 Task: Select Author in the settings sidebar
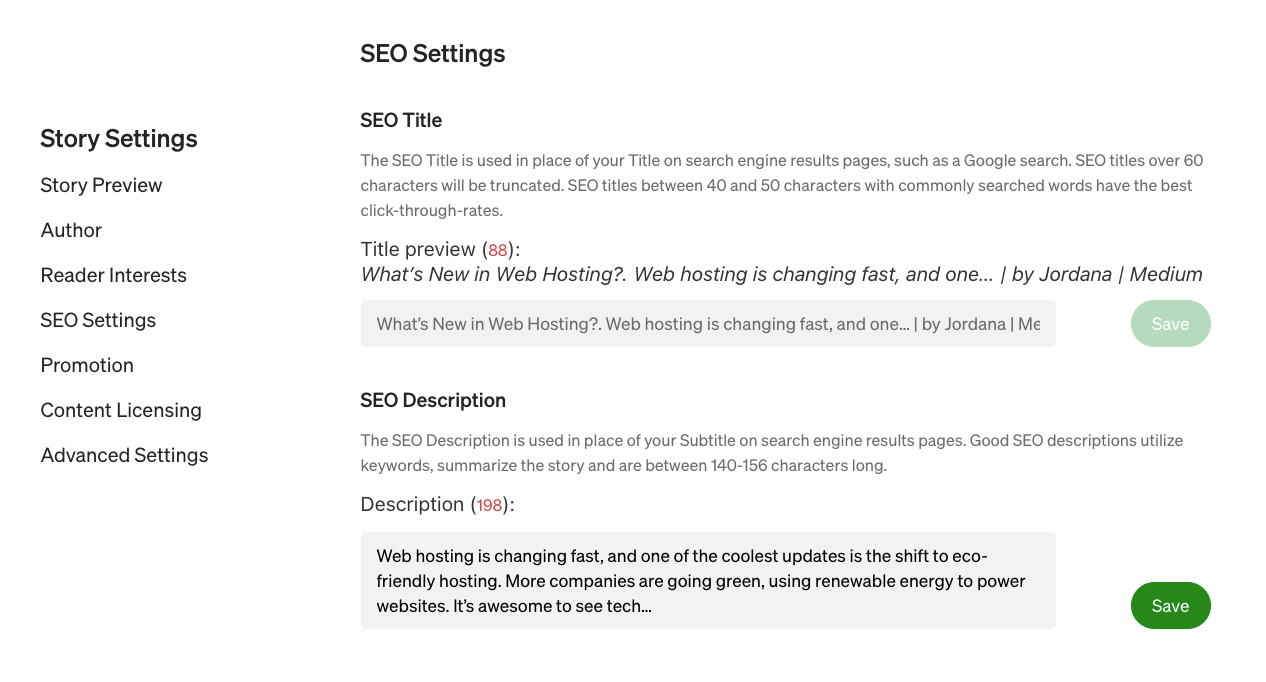[71, 230]
